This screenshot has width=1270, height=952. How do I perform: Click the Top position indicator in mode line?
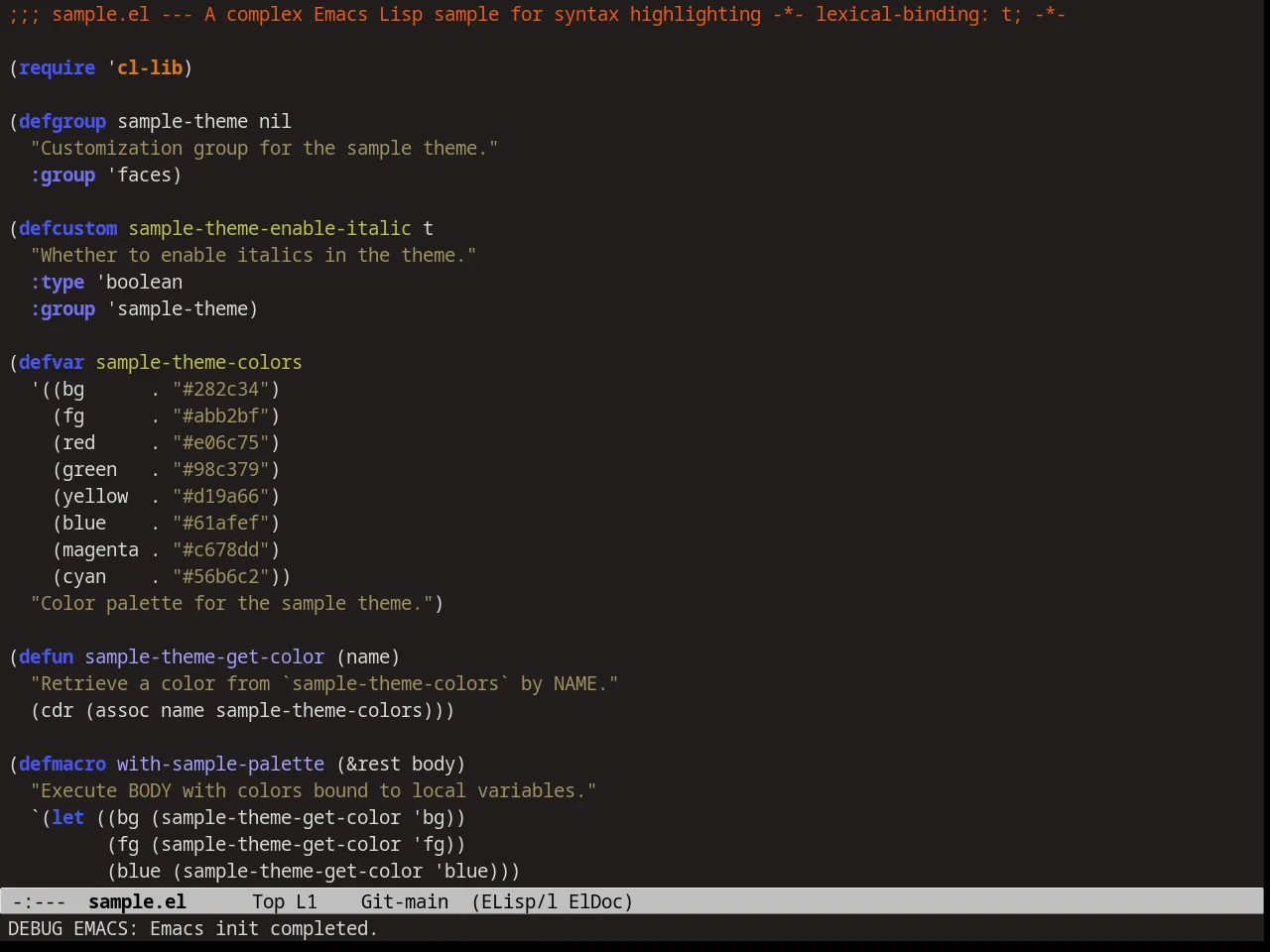[268, 901]
